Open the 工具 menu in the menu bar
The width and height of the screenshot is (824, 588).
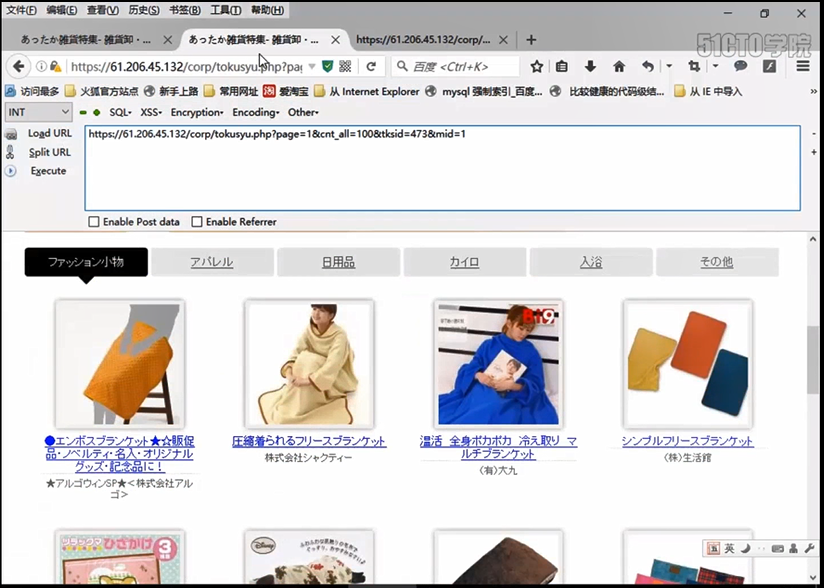(222, 10)
